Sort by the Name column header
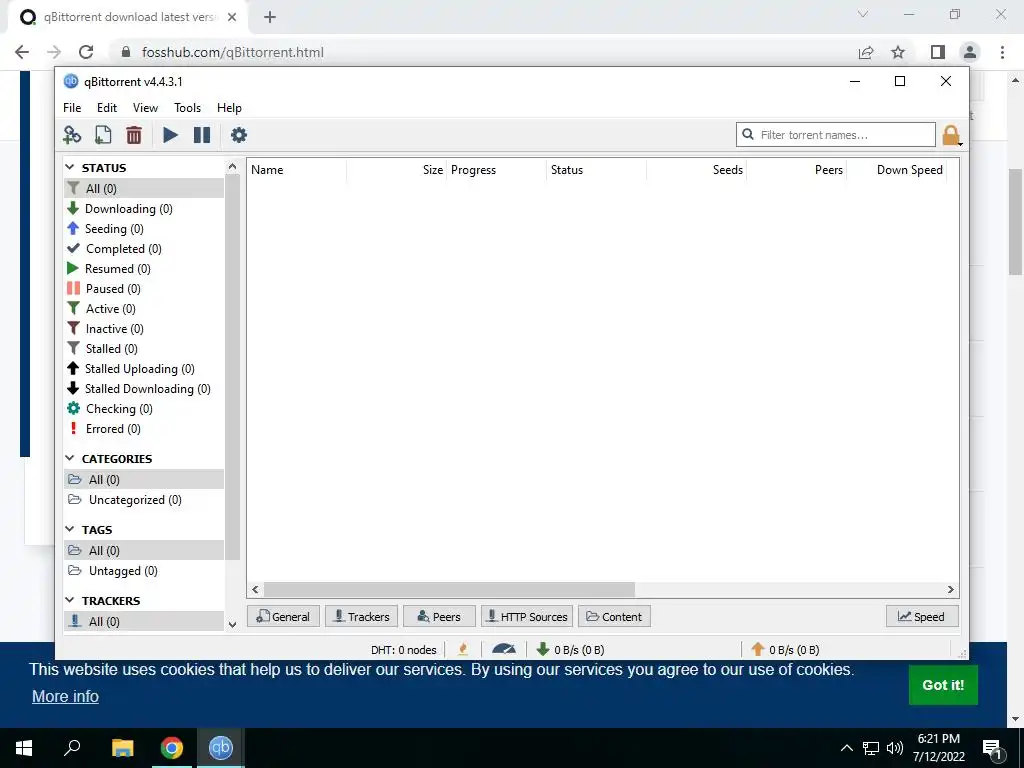Screen dimensions: 1024x768 [x=297, y=170]
